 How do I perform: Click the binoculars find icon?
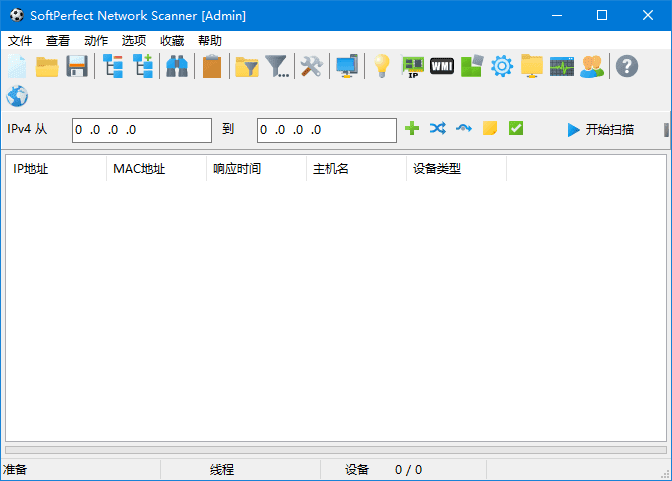click(x=177, y=67)
